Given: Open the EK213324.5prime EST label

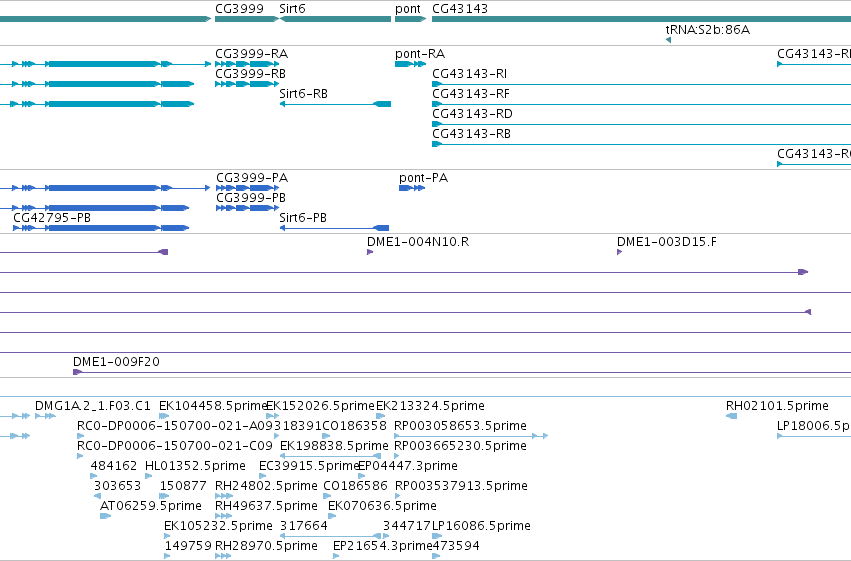Looking at the screenshot, I should click(x=430, y=406).
